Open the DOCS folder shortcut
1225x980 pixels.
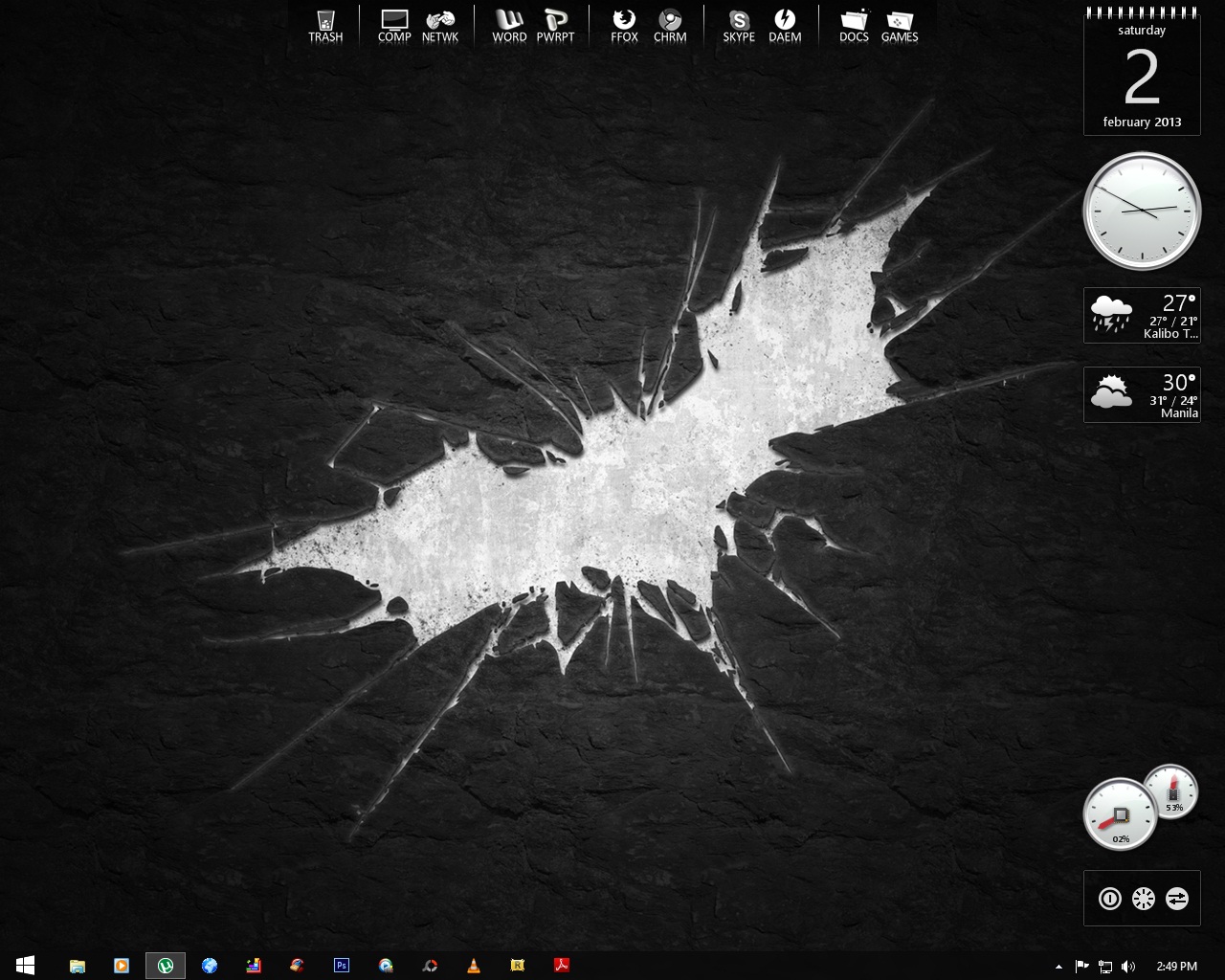point(854,26)
